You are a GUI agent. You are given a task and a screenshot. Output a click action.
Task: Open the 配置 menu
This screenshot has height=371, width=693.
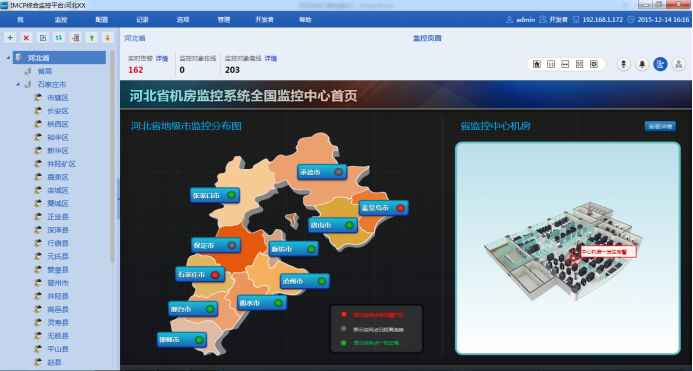point(102,19)
